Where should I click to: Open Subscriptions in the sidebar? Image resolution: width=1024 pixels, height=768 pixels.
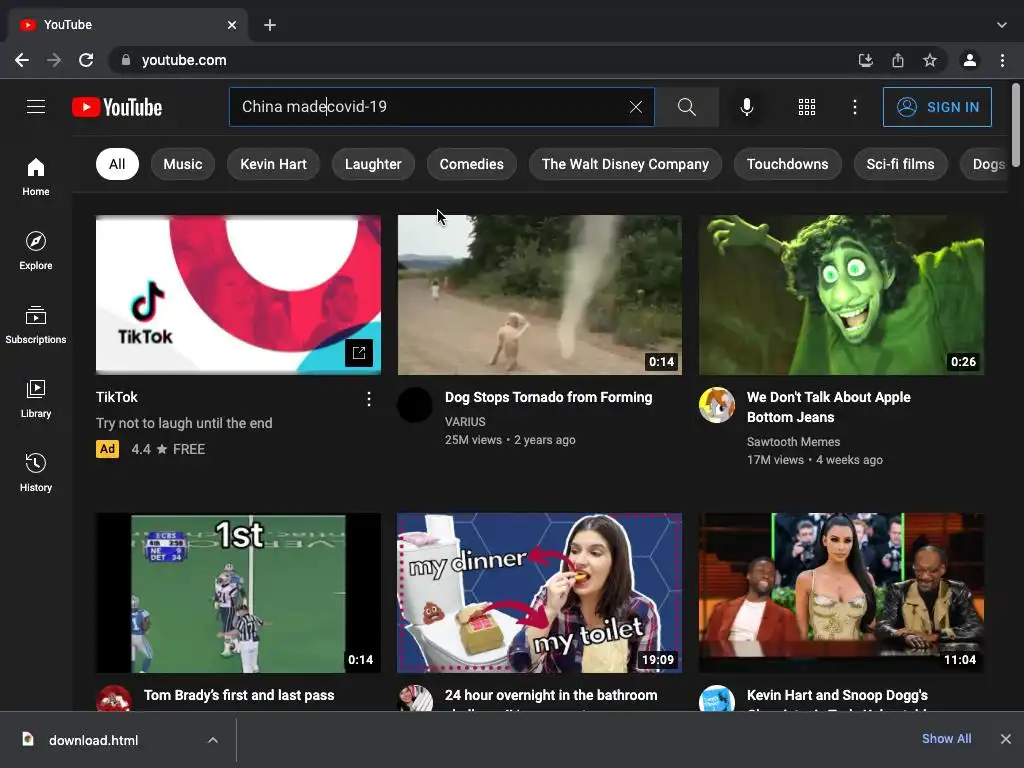36,325
